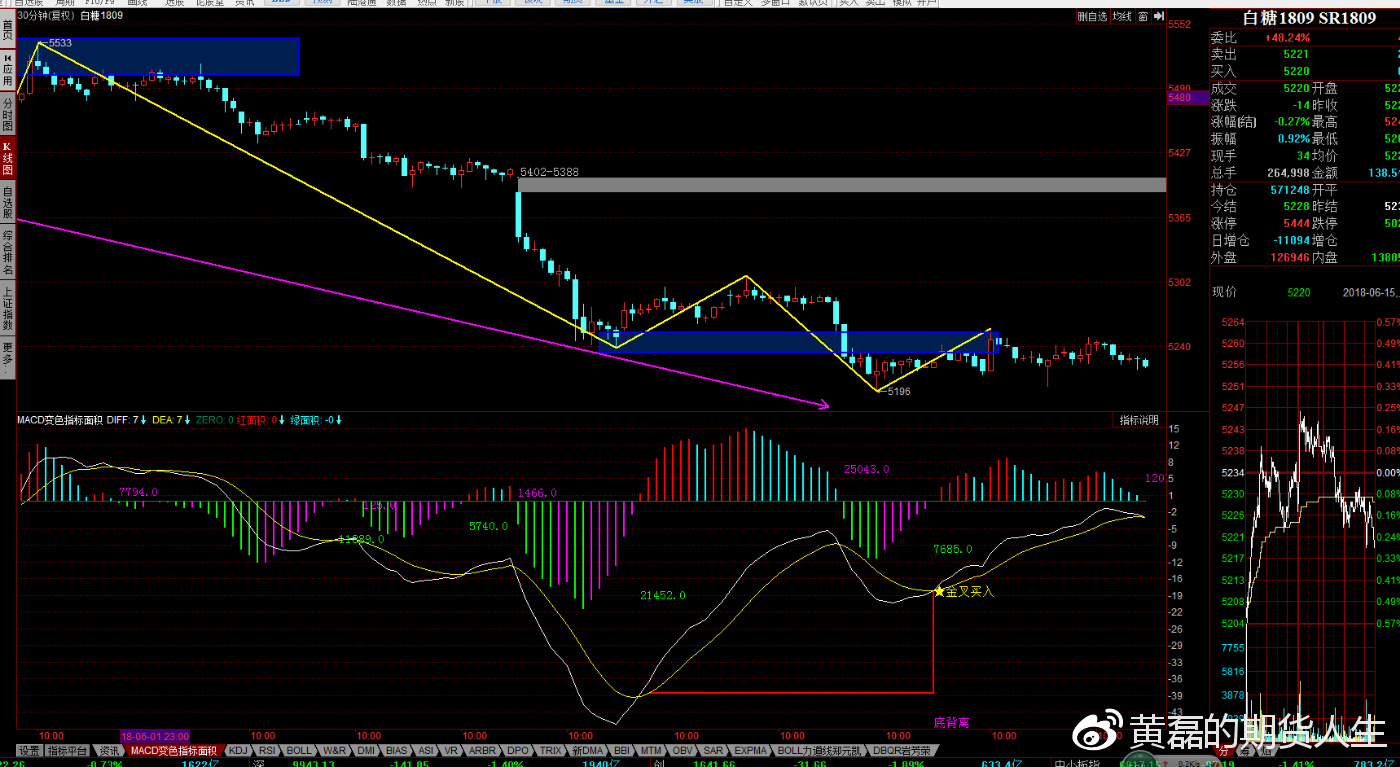Switch to the OBV indicator tab
The image size is (1400, 767).
[x=683, y=750]
